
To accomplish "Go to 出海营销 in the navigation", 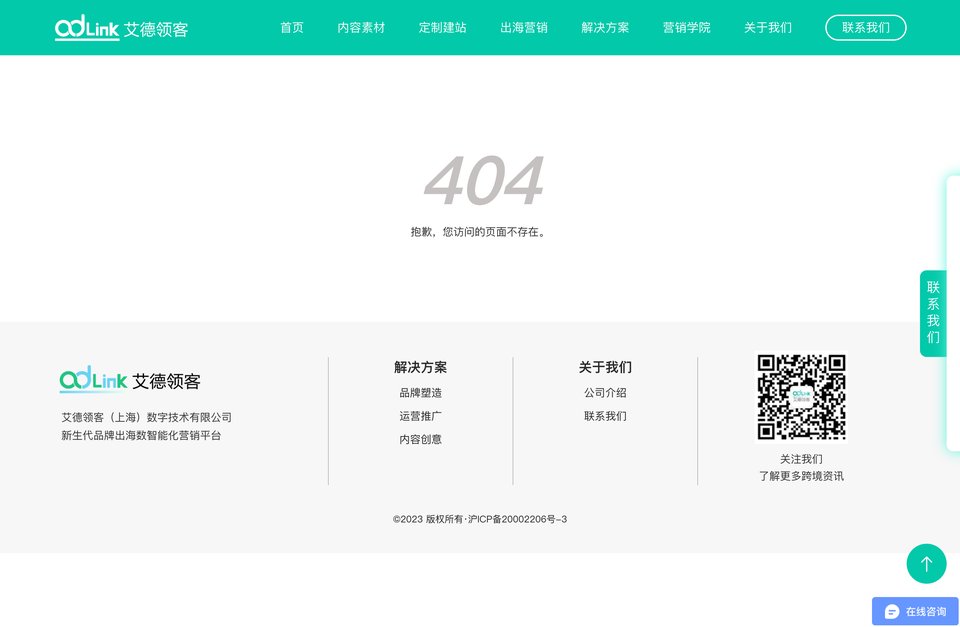I will 524,28.
